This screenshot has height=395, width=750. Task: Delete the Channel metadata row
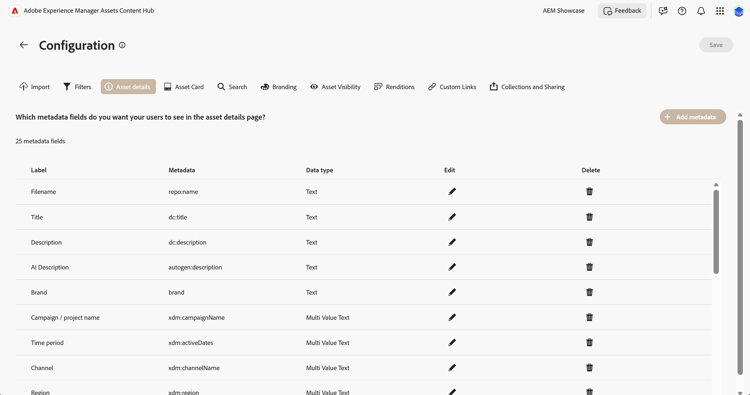point(589,367)
